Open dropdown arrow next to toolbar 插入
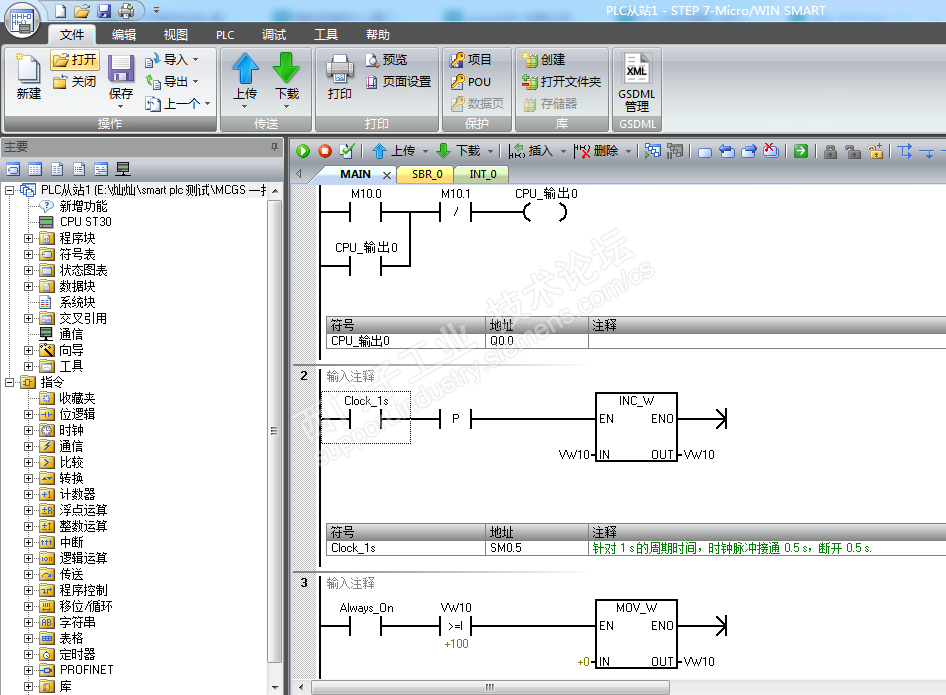Screen dimensions: 946x695 click(x=563, y=151)
